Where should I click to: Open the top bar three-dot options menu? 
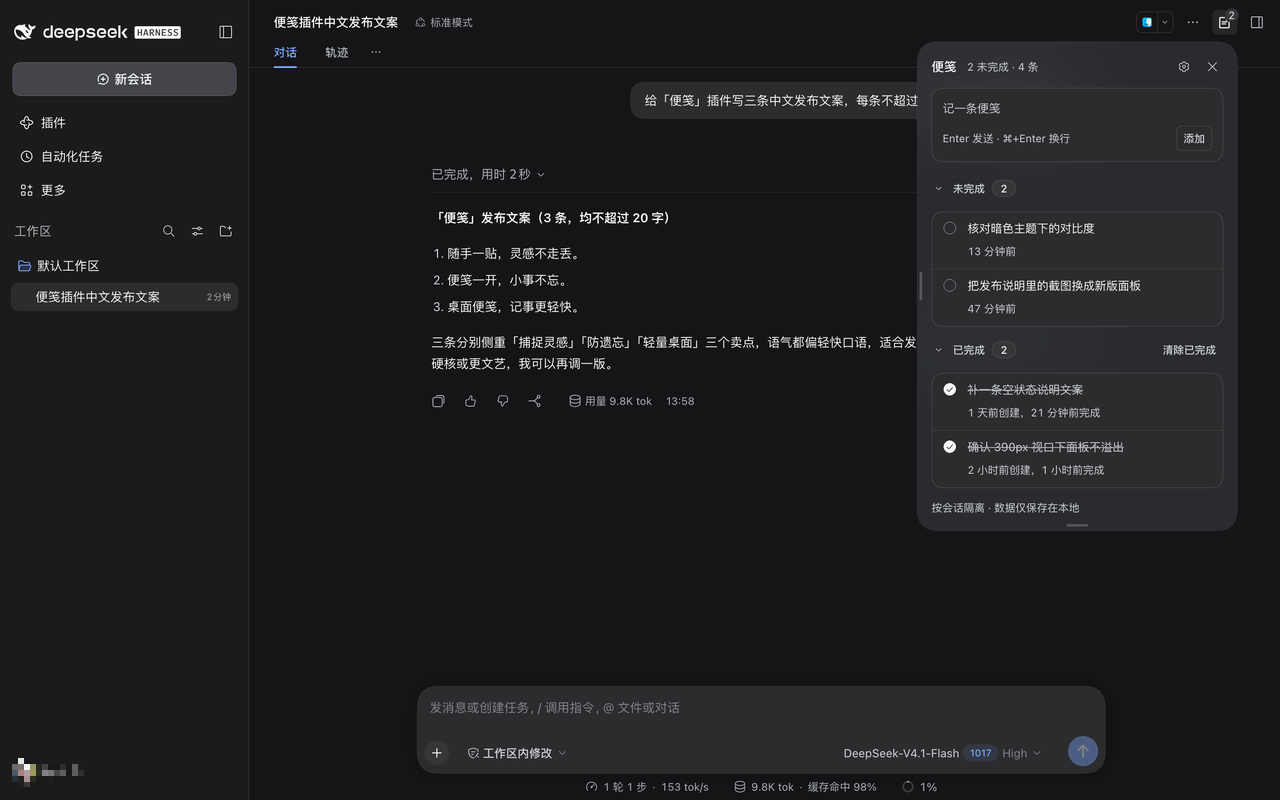coord(1193,22)
